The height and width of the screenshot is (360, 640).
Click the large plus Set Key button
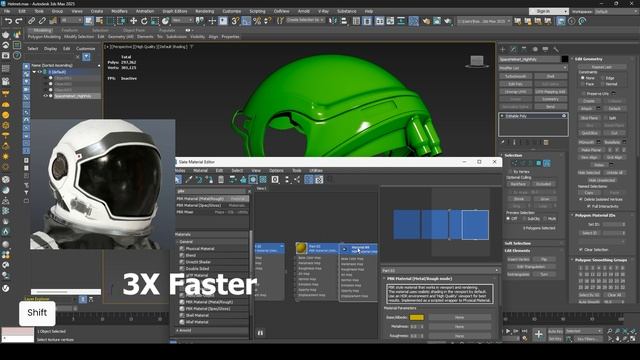click(538, 334)
